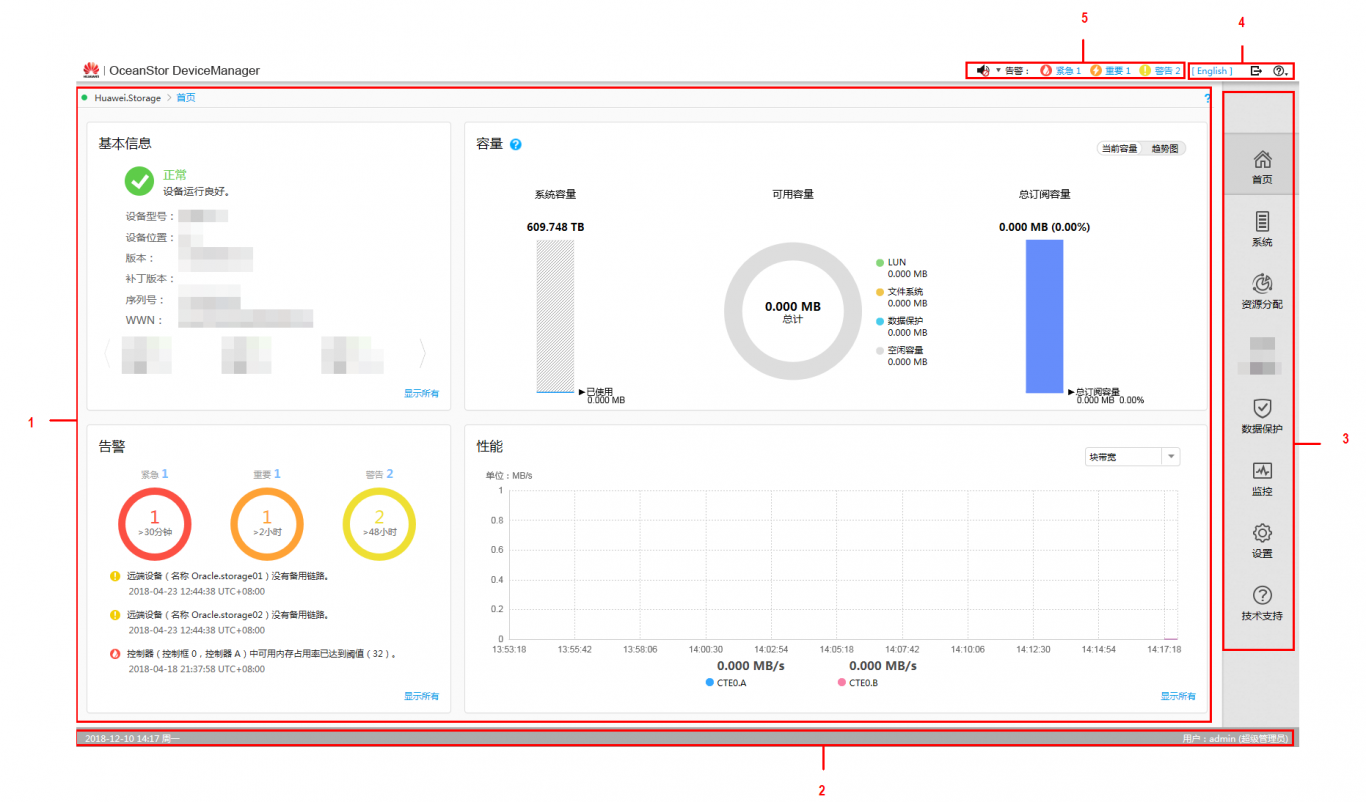Image resolution: width=1366 pixels, height=802 pixels.
Task: Click the 性能 panel heading
Action: (490, 445)
